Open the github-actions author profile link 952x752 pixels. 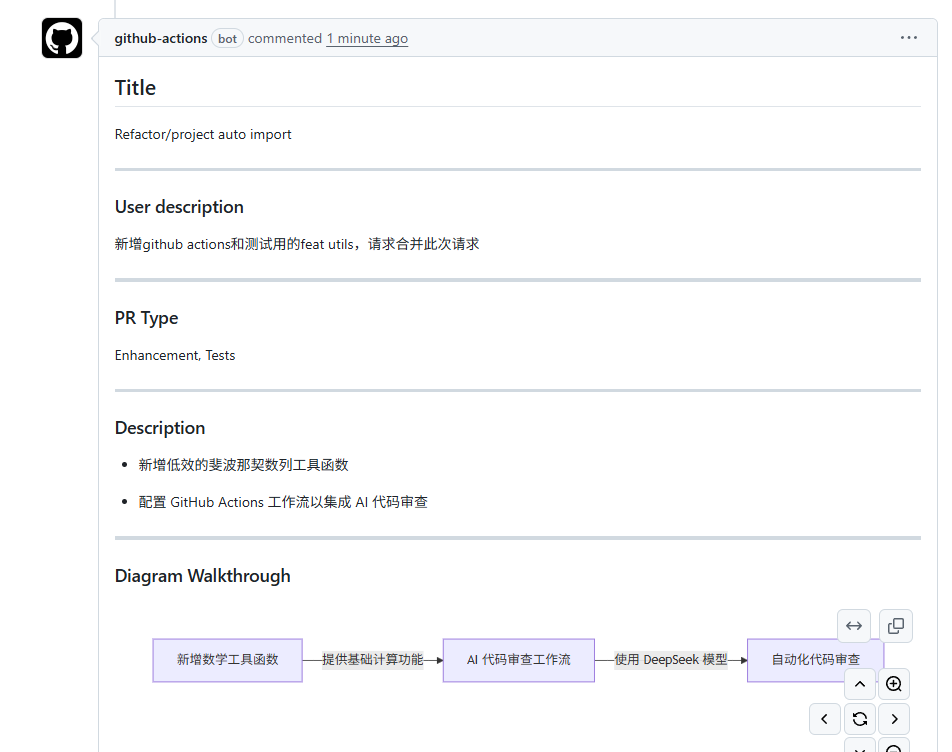(x=161, y=39)
